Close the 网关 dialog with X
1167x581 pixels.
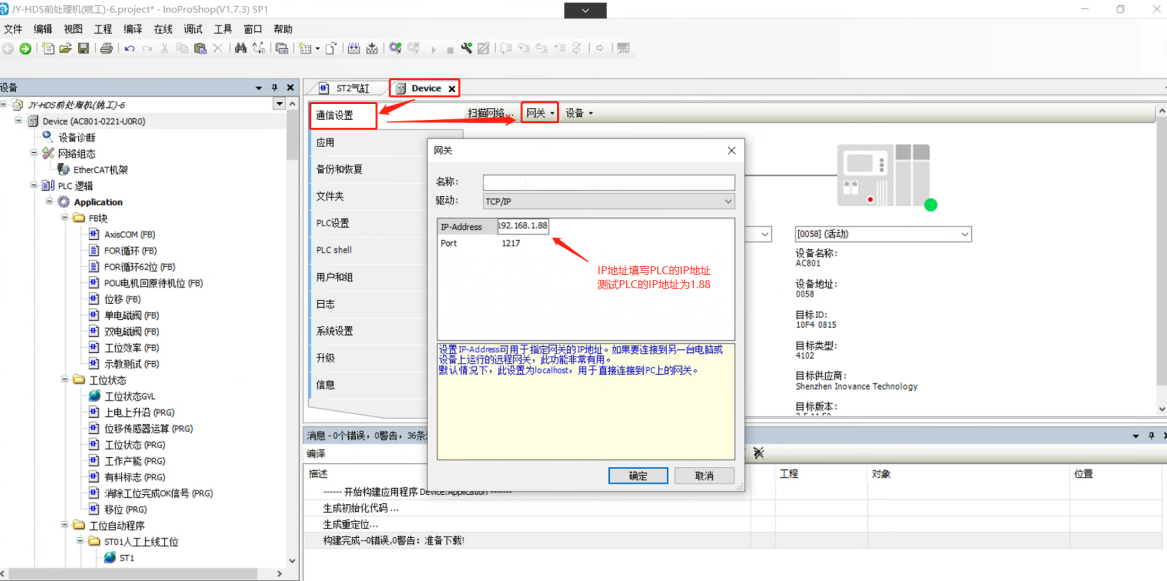coord(731,150)
